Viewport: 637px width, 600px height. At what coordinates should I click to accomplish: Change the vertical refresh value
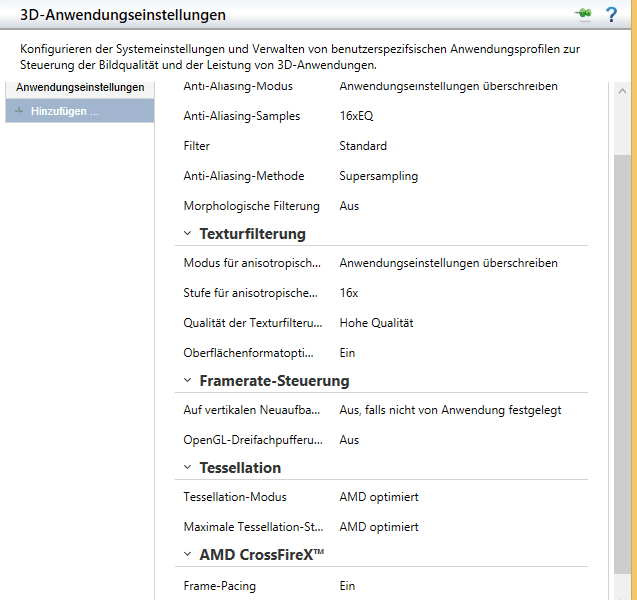coord(450,410)
